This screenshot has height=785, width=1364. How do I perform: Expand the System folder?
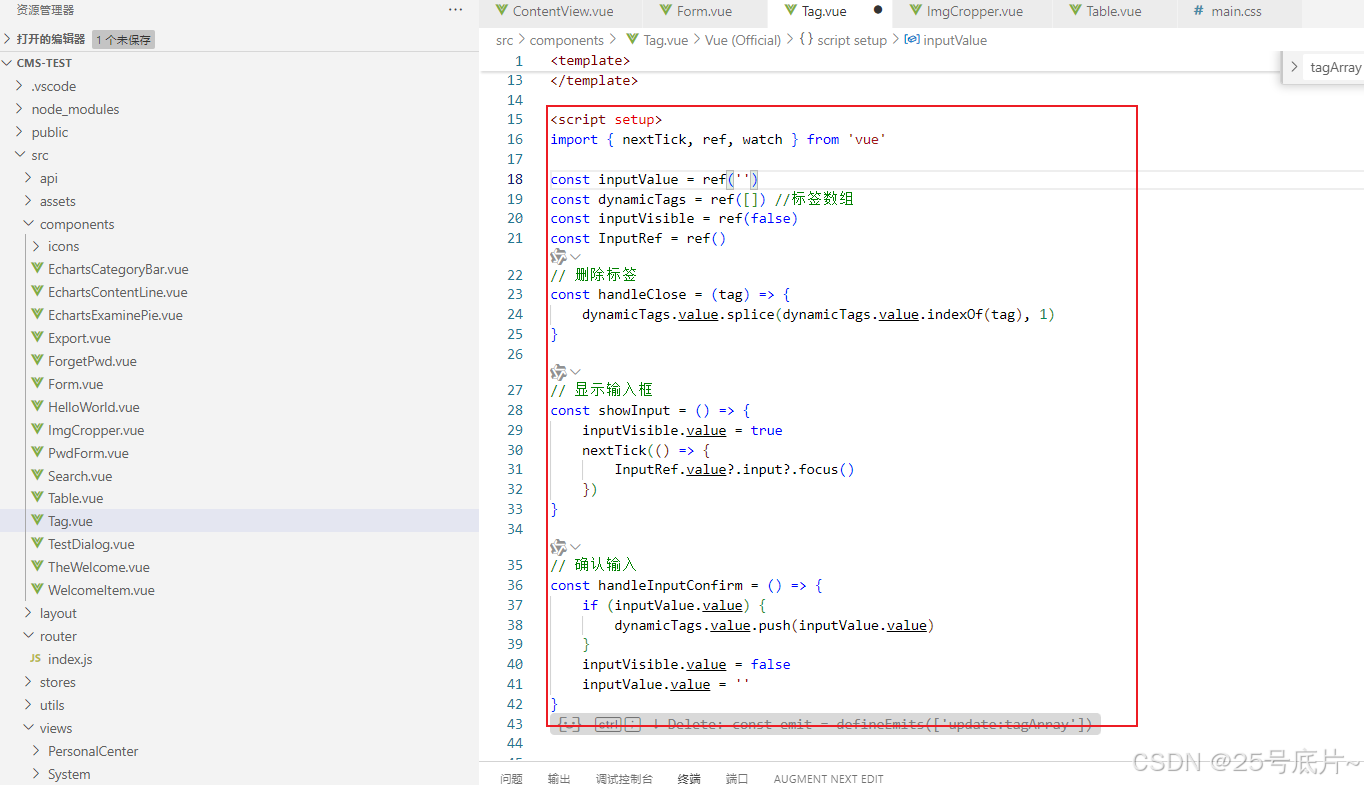click(36, 774)
